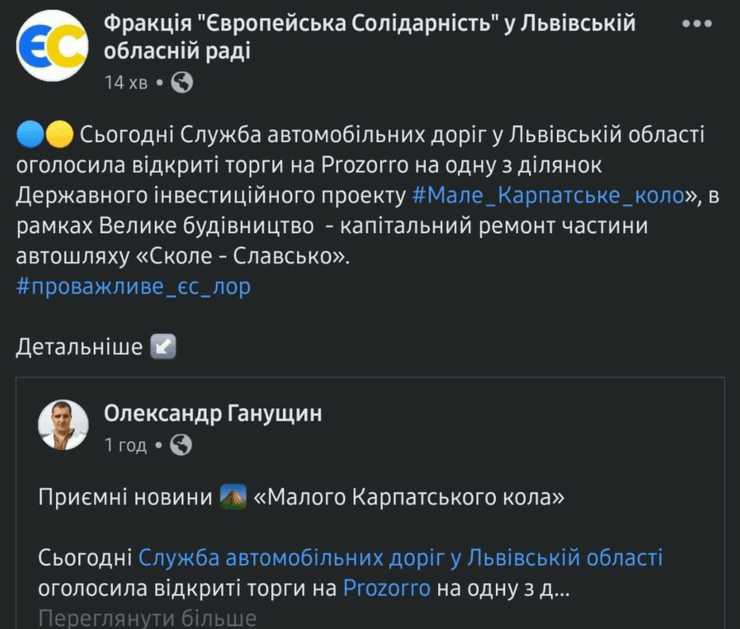Click the "1 год" shared post timestamp

coord(126,446)
